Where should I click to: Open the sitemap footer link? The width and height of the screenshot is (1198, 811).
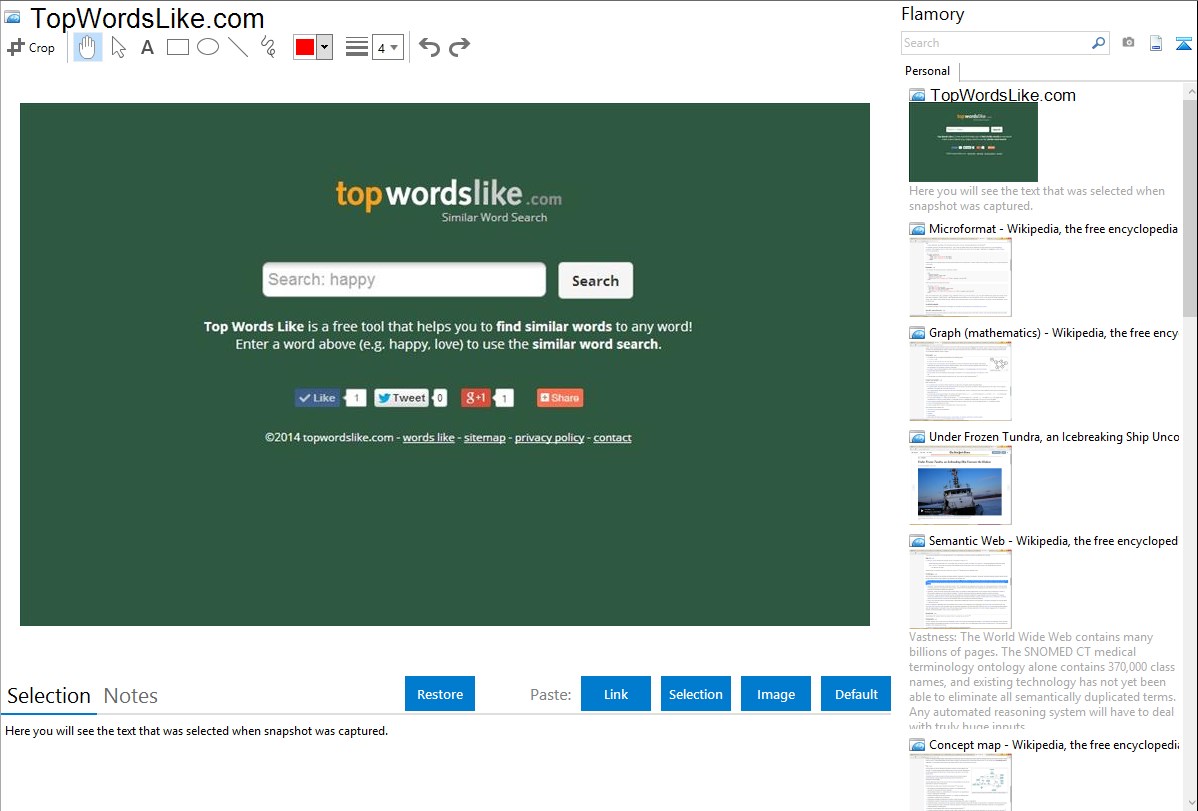point(484,437)
